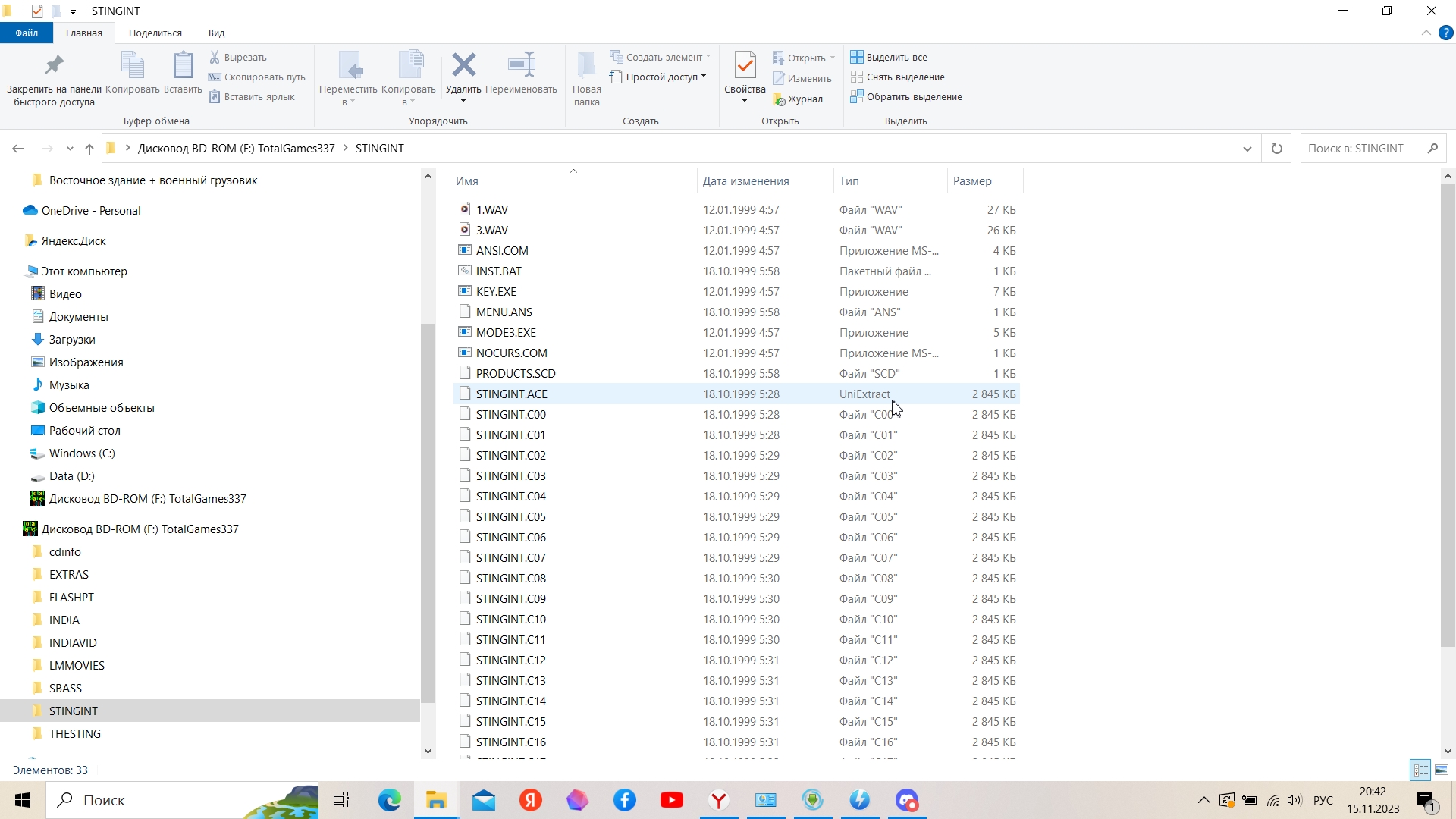Switch to details list view toggle

[x=1420, y=770]
